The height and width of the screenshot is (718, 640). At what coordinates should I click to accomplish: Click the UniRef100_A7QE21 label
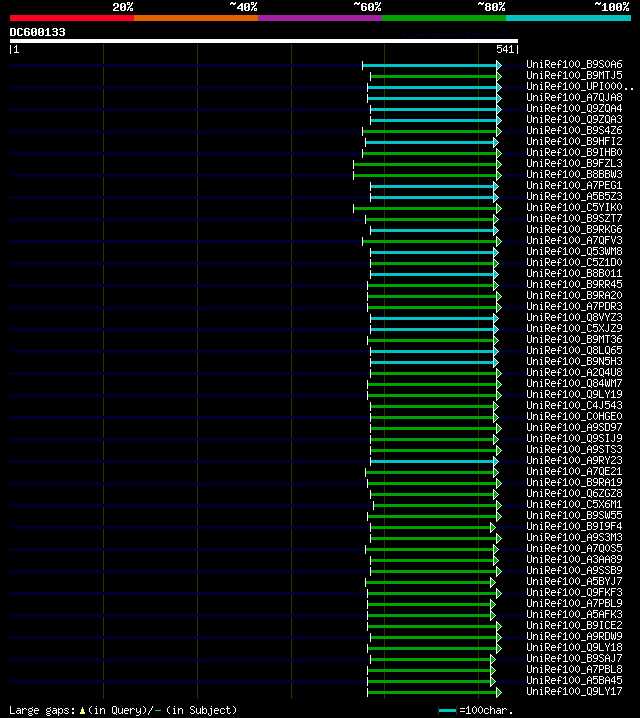(574, 471)
